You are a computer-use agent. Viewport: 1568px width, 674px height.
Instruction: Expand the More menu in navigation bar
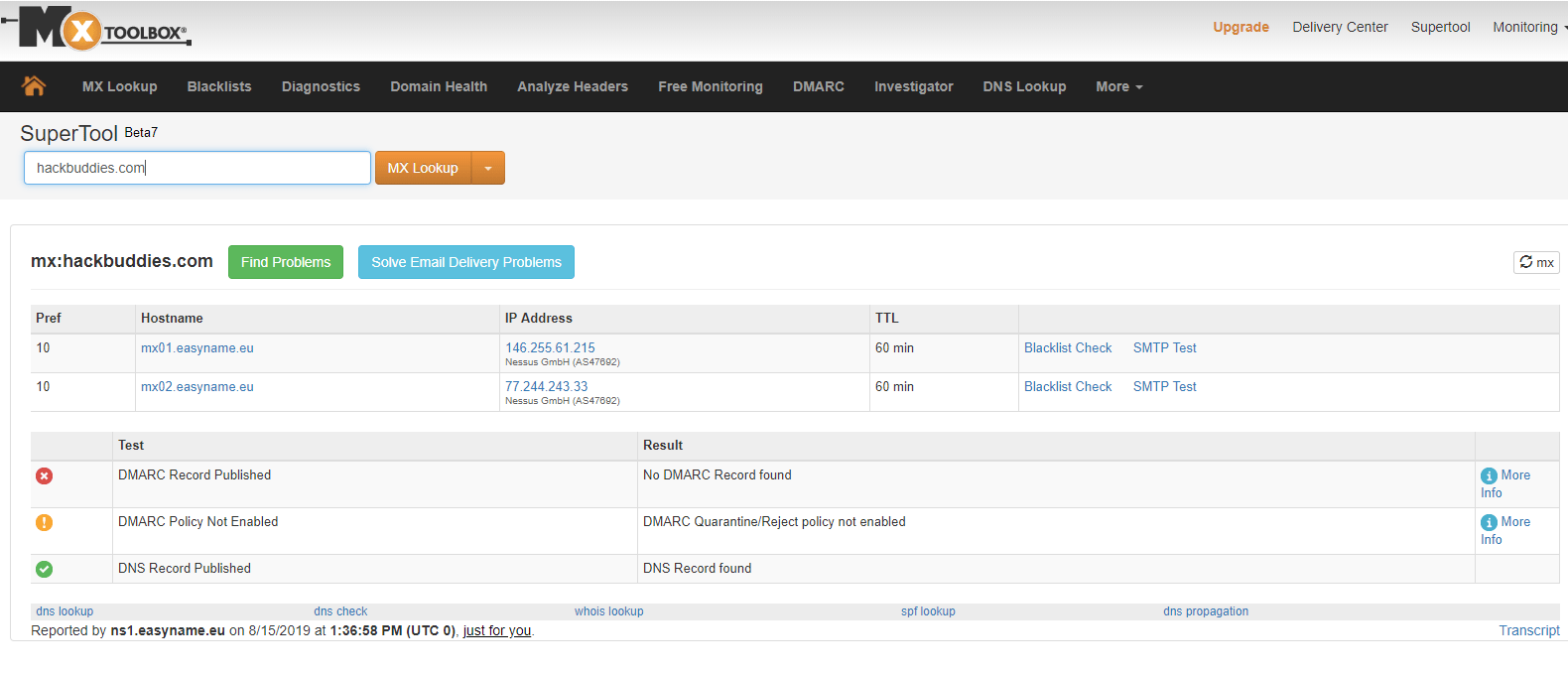pyautogui.click(x=1119, y=86)
